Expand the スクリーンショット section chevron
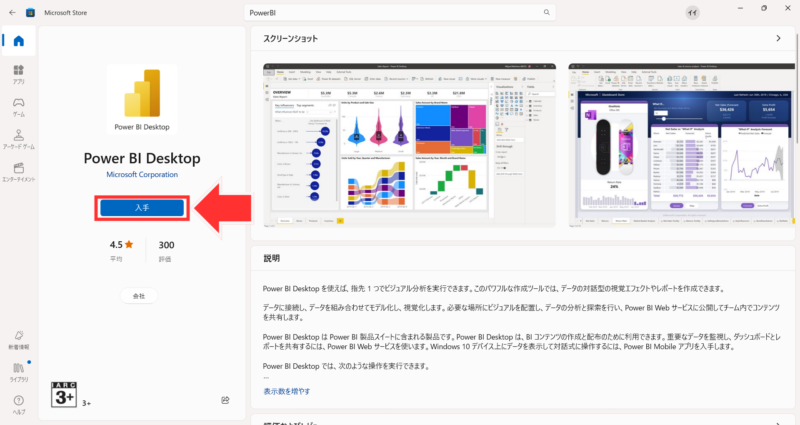The height and width of the screenshot is (425, 800). coord(778,38)
